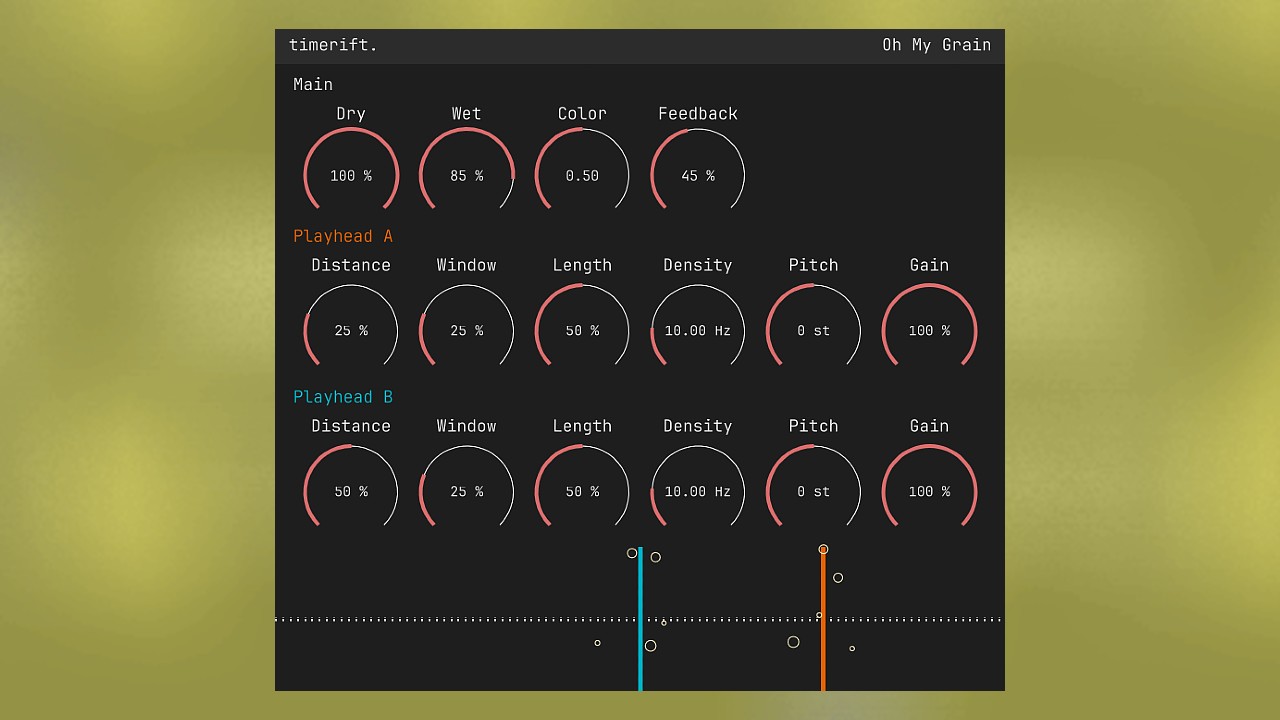Click Playhead A Distance knob
1280x720 pixels.
pyautogui.click(x=351, y=327)
